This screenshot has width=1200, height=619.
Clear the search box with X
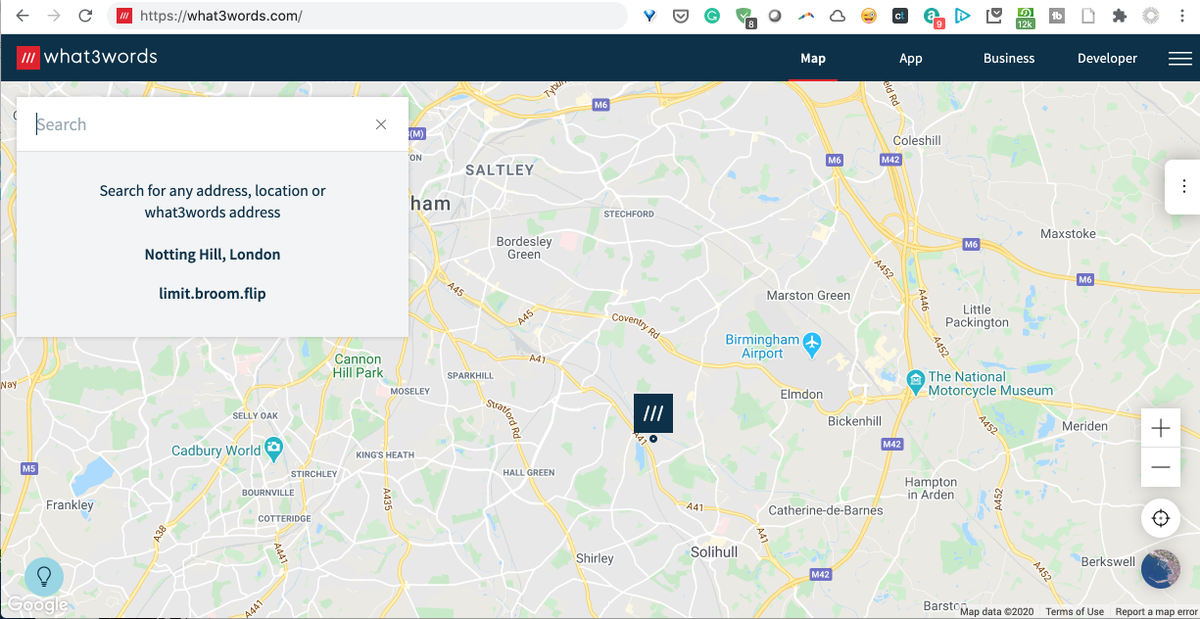click(381, 125)
